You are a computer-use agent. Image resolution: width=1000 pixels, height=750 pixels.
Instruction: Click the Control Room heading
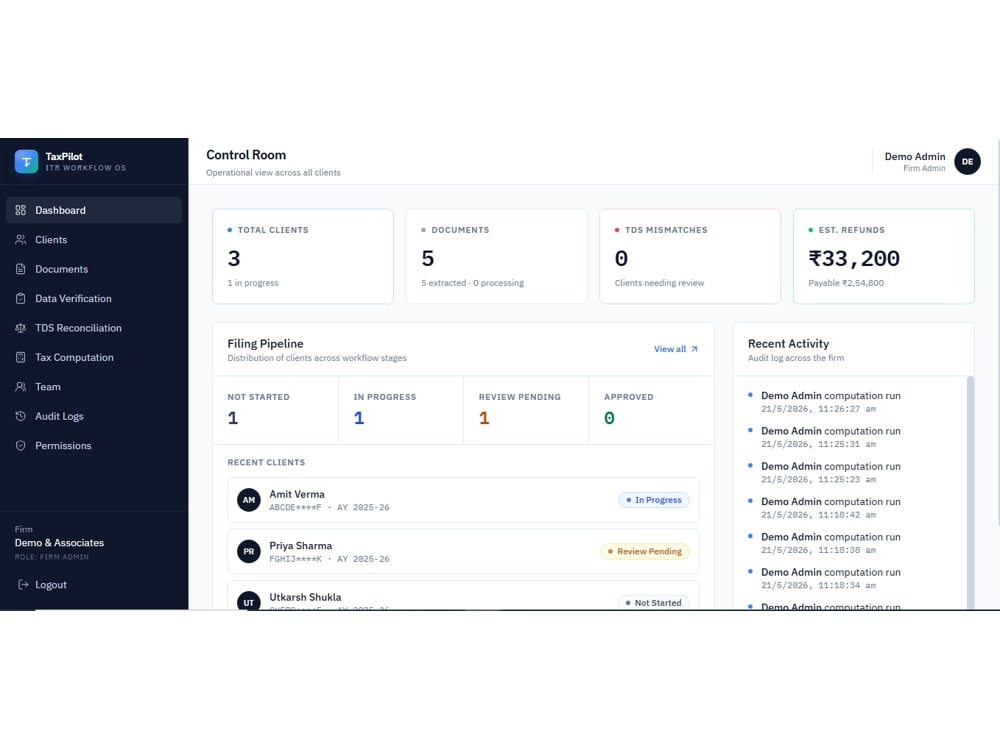tap(246, 155)
